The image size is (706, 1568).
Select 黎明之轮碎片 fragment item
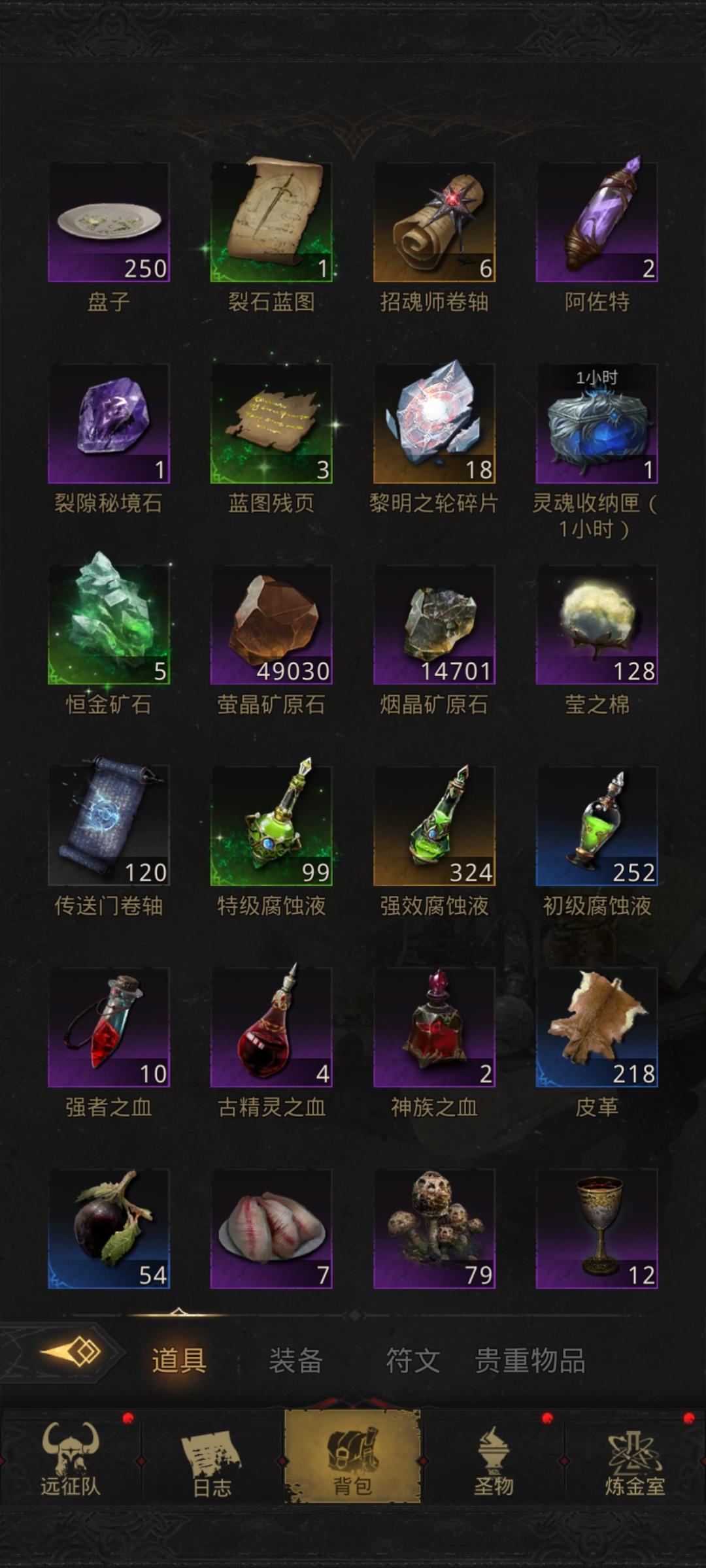point(434,423)
